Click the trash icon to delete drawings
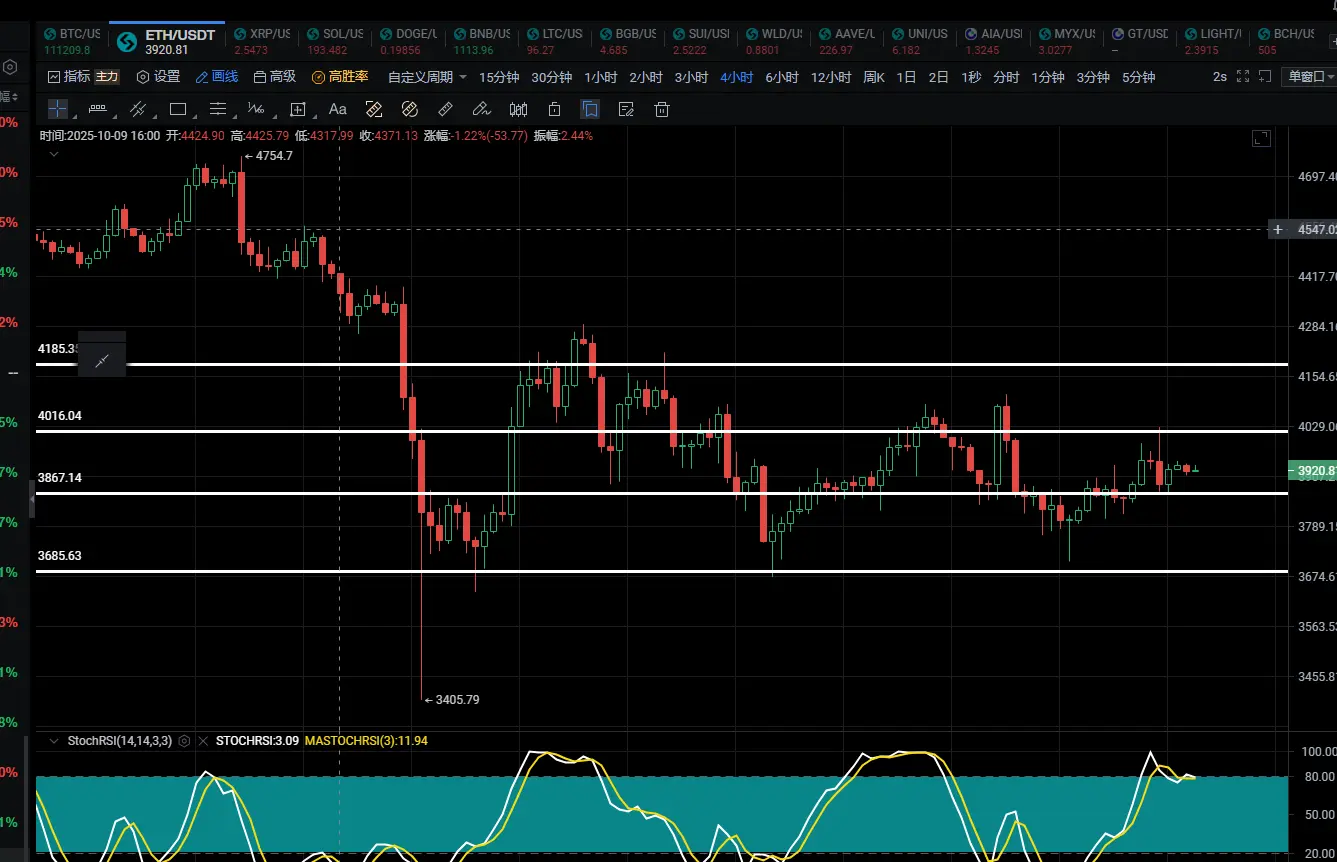The image size is (1337, 862). (x=660, y=109)
